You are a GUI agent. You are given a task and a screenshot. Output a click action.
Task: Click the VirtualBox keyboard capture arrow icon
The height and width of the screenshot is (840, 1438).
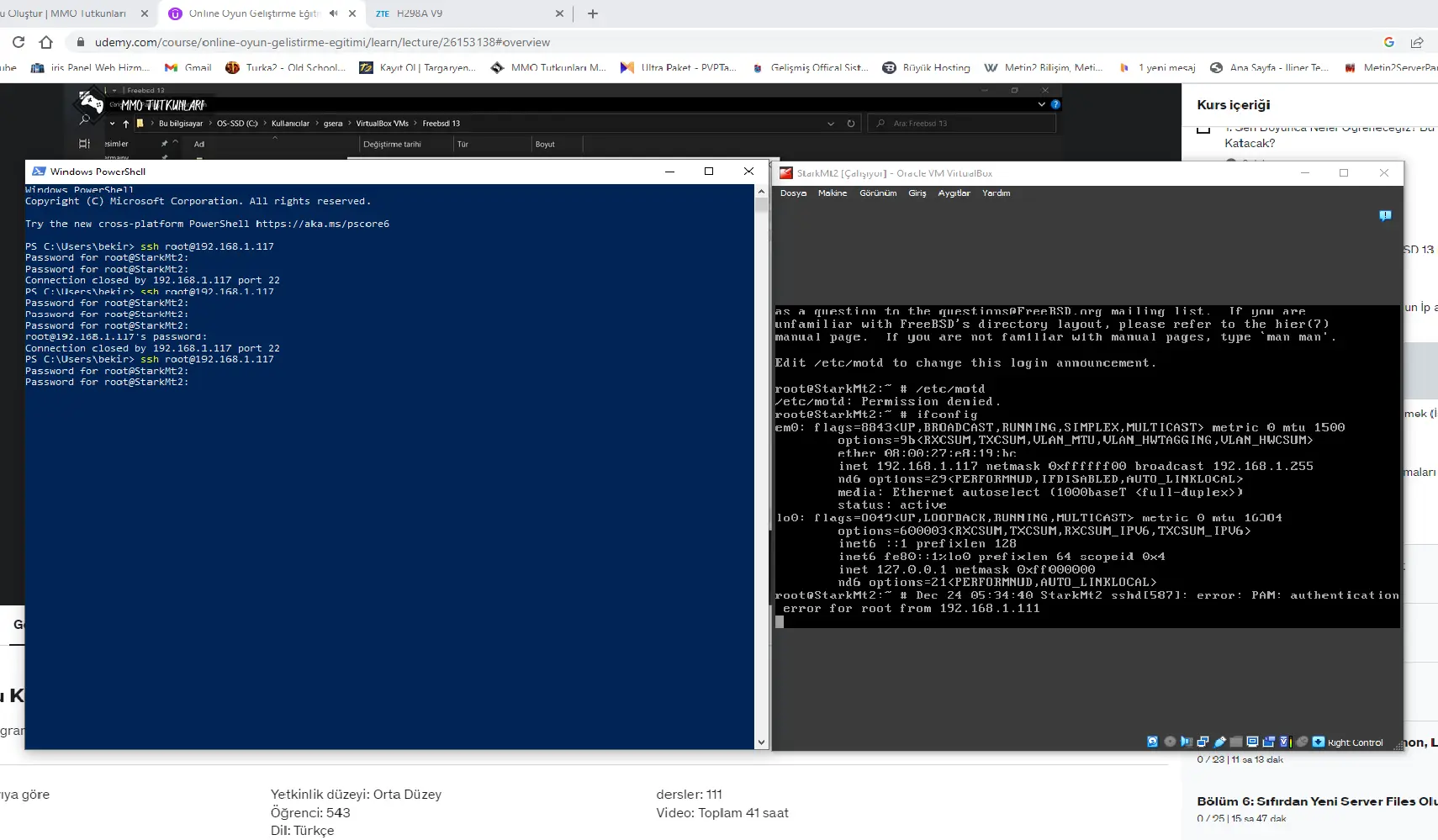1319,742
